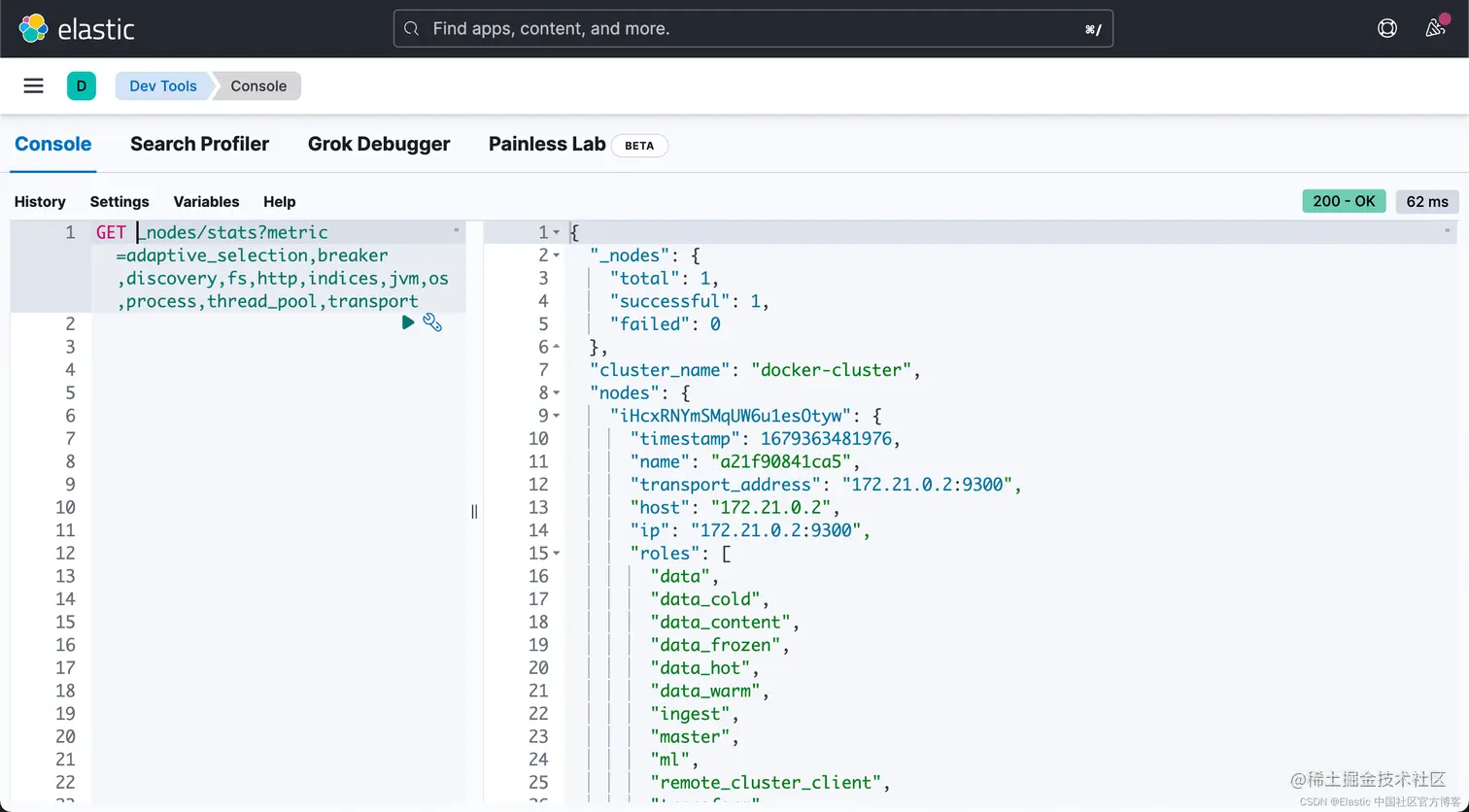Toggle the fold arrow at line 6
This screenshot has height=812, width=1469.
556,347
